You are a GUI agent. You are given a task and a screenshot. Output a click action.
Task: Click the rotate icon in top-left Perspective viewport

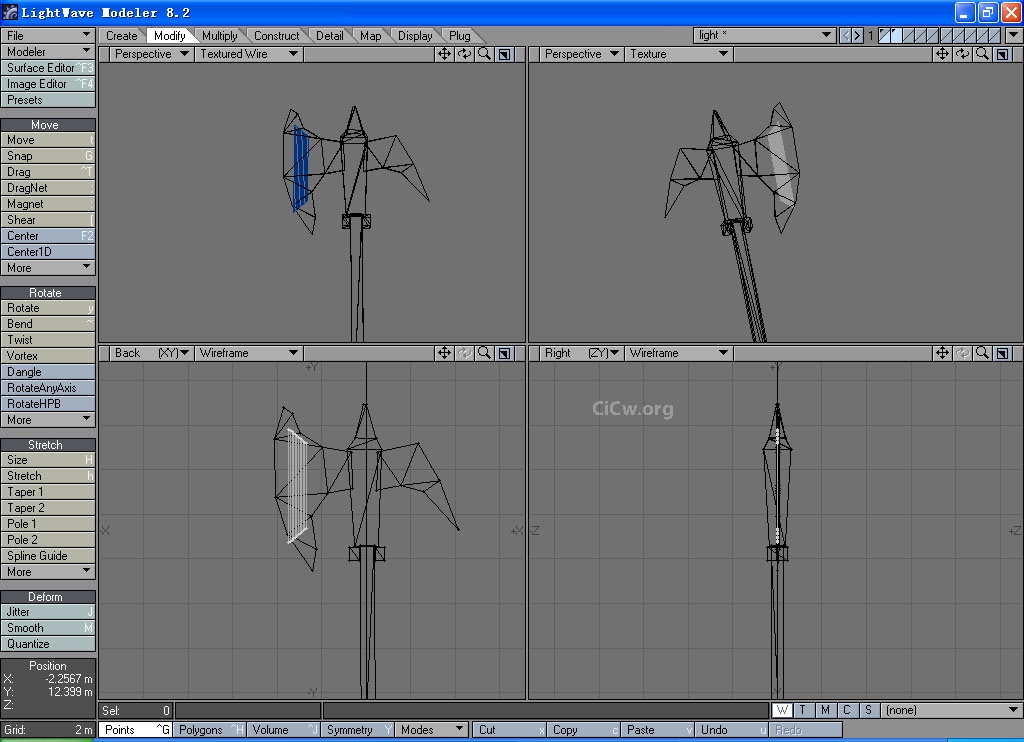pos(464,54)
